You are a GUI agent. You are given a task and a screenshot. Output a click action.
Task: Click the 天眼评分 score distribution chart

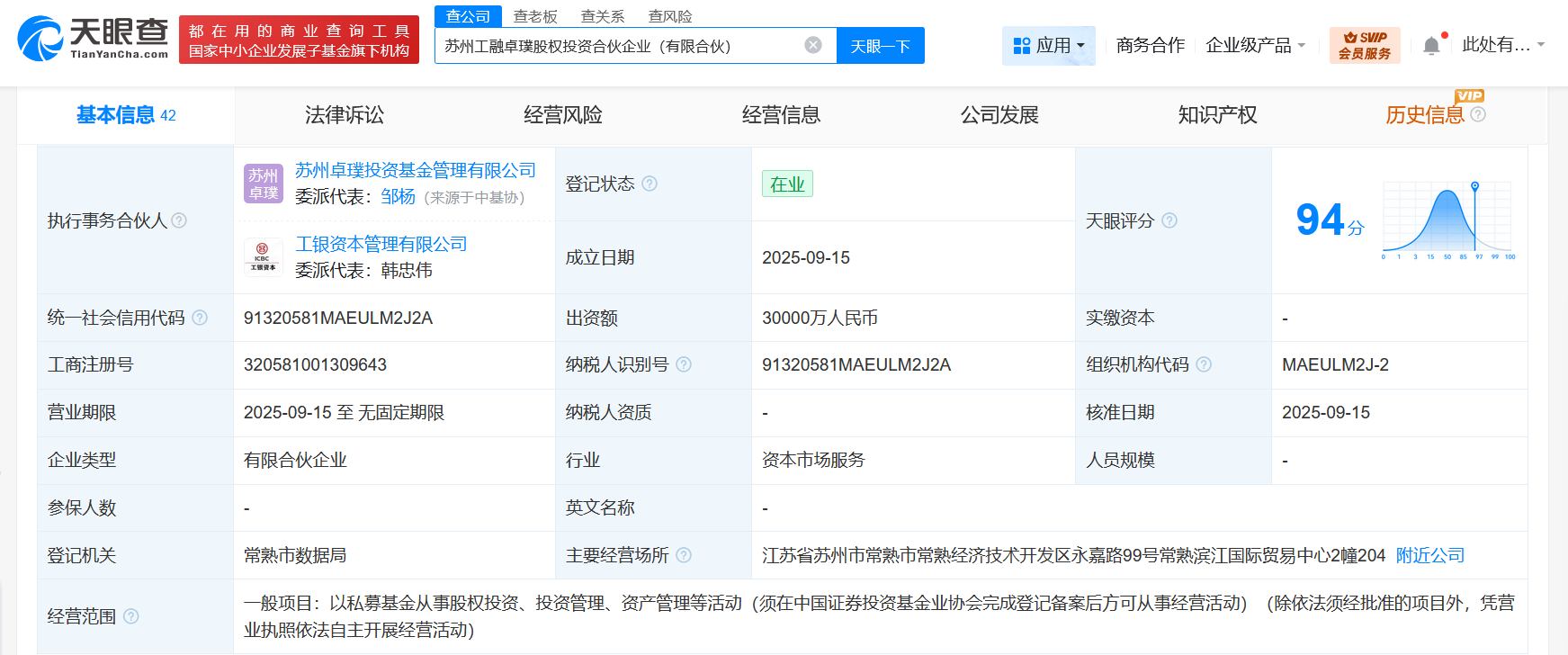1447,220
